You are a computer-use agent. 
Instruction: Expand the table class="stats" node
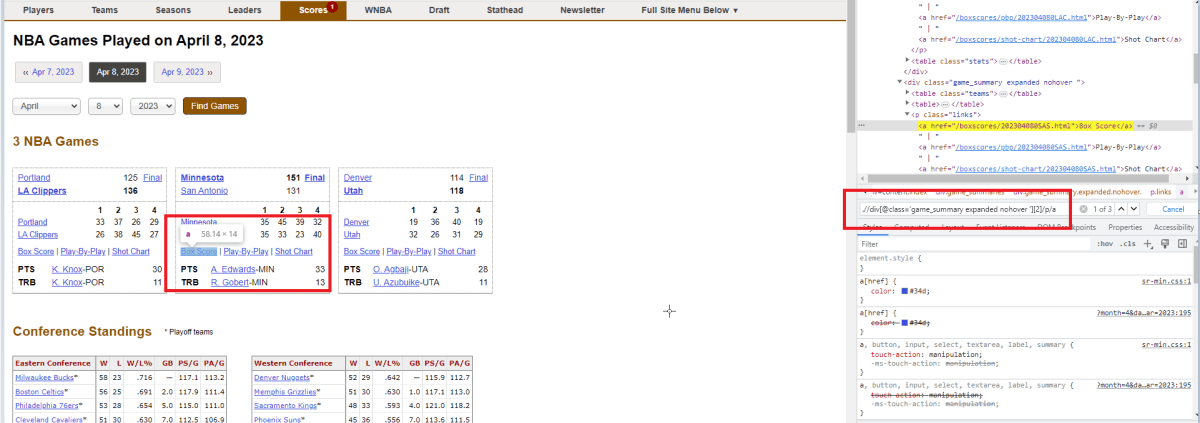tap(908, 60)
